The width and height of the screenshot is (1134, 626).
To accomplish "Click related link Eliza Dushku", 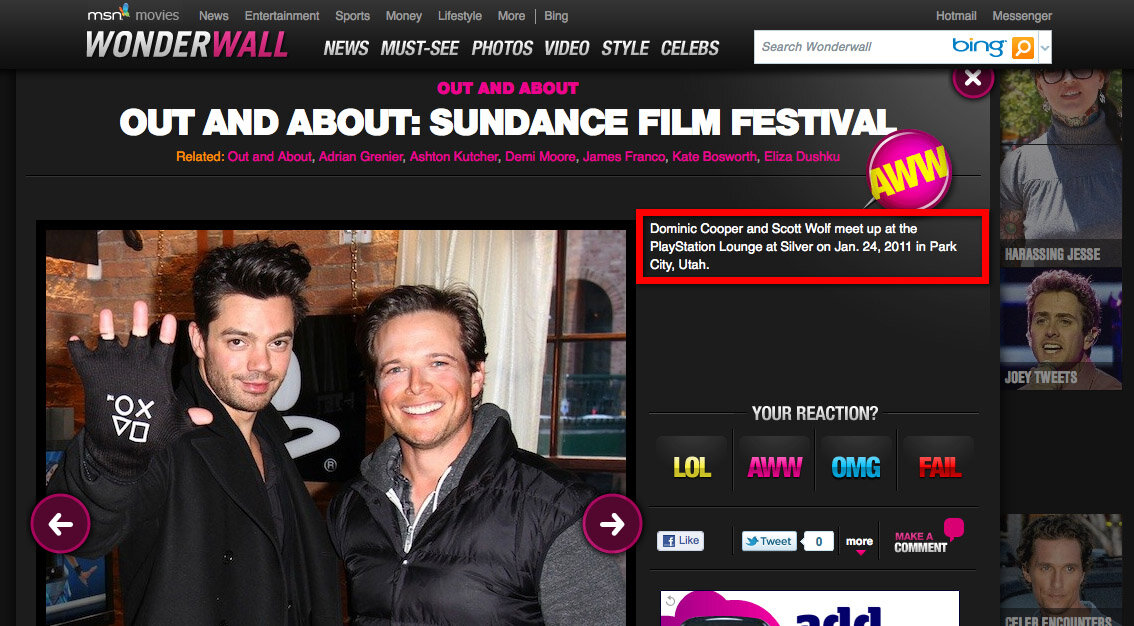I will click(802, 156).
